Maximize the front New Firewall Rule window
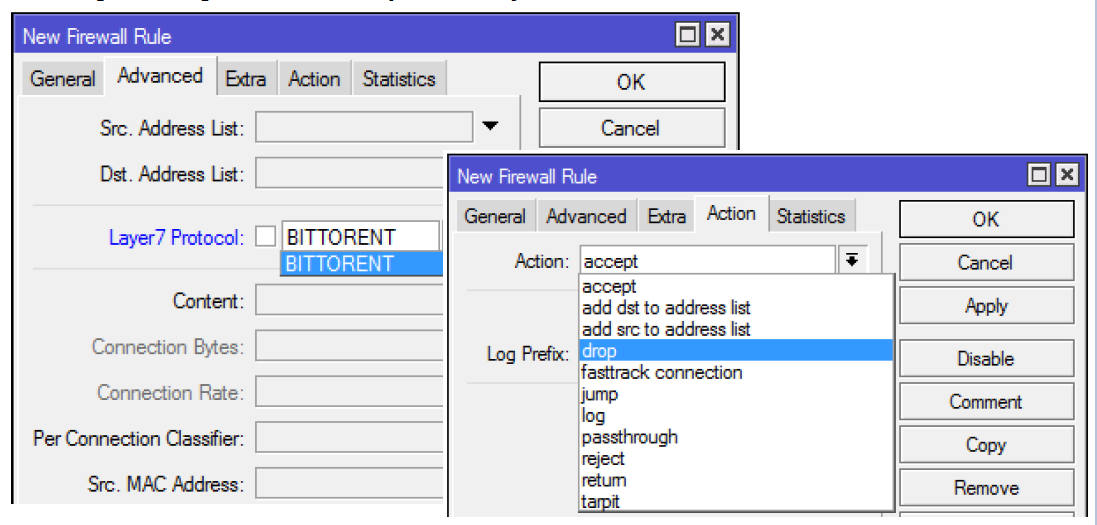This screenshot has width=1097, height=525. [1040, 176]
